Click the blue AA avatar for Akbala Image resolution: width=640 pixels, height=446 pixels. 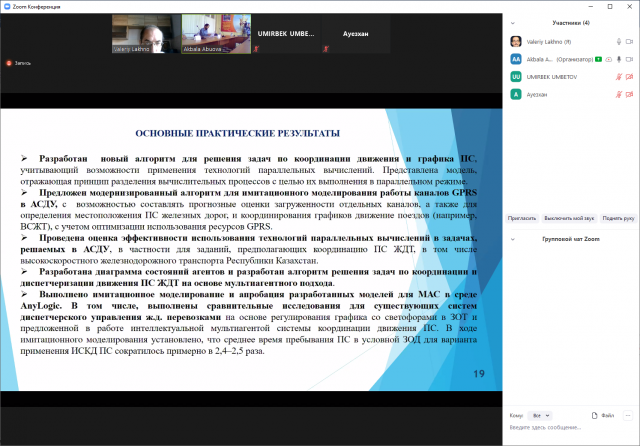pyautogui.click(x=516, y=59)
